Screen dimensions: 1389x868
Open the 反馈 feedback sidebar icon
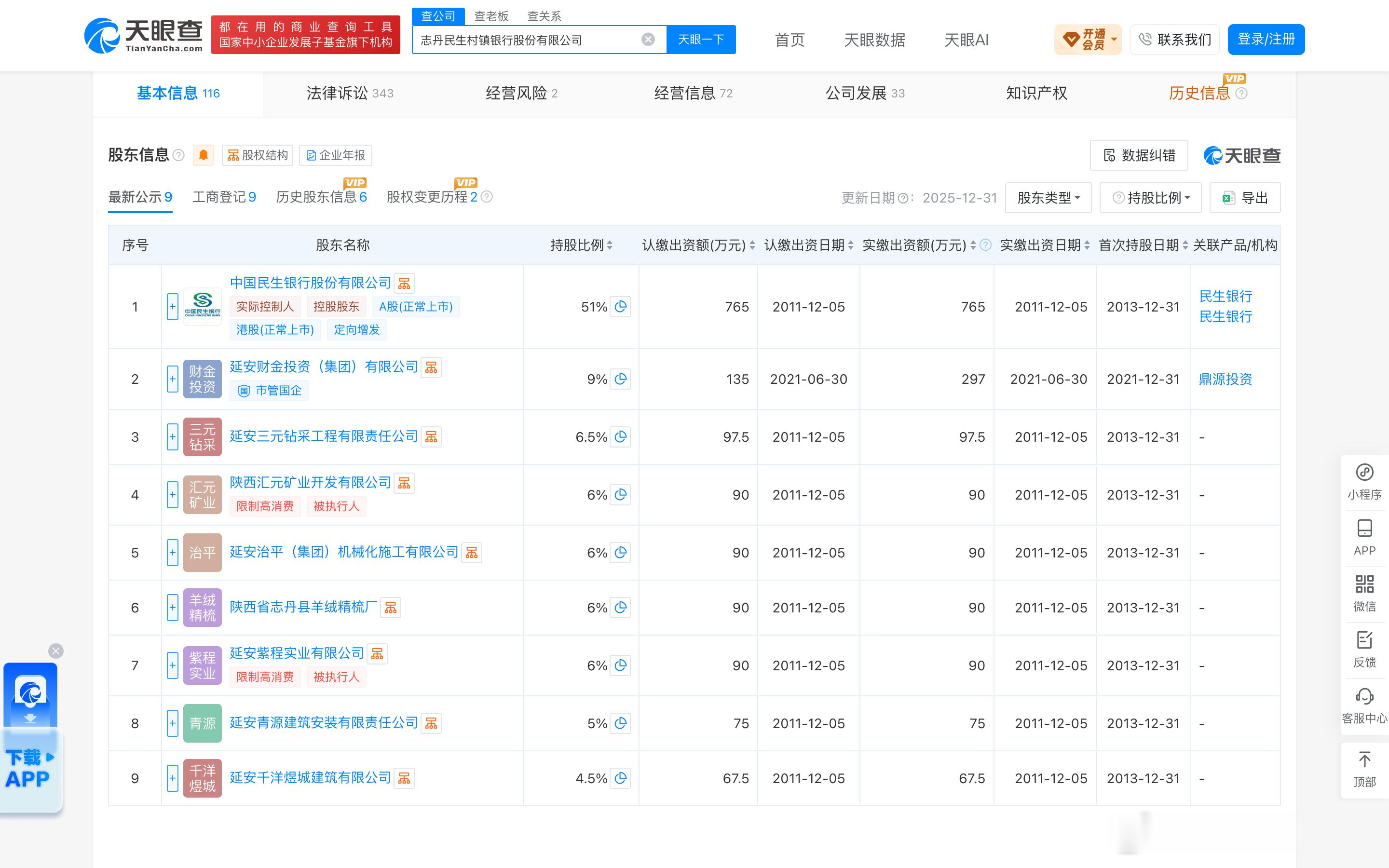[x=1364, y=649]
